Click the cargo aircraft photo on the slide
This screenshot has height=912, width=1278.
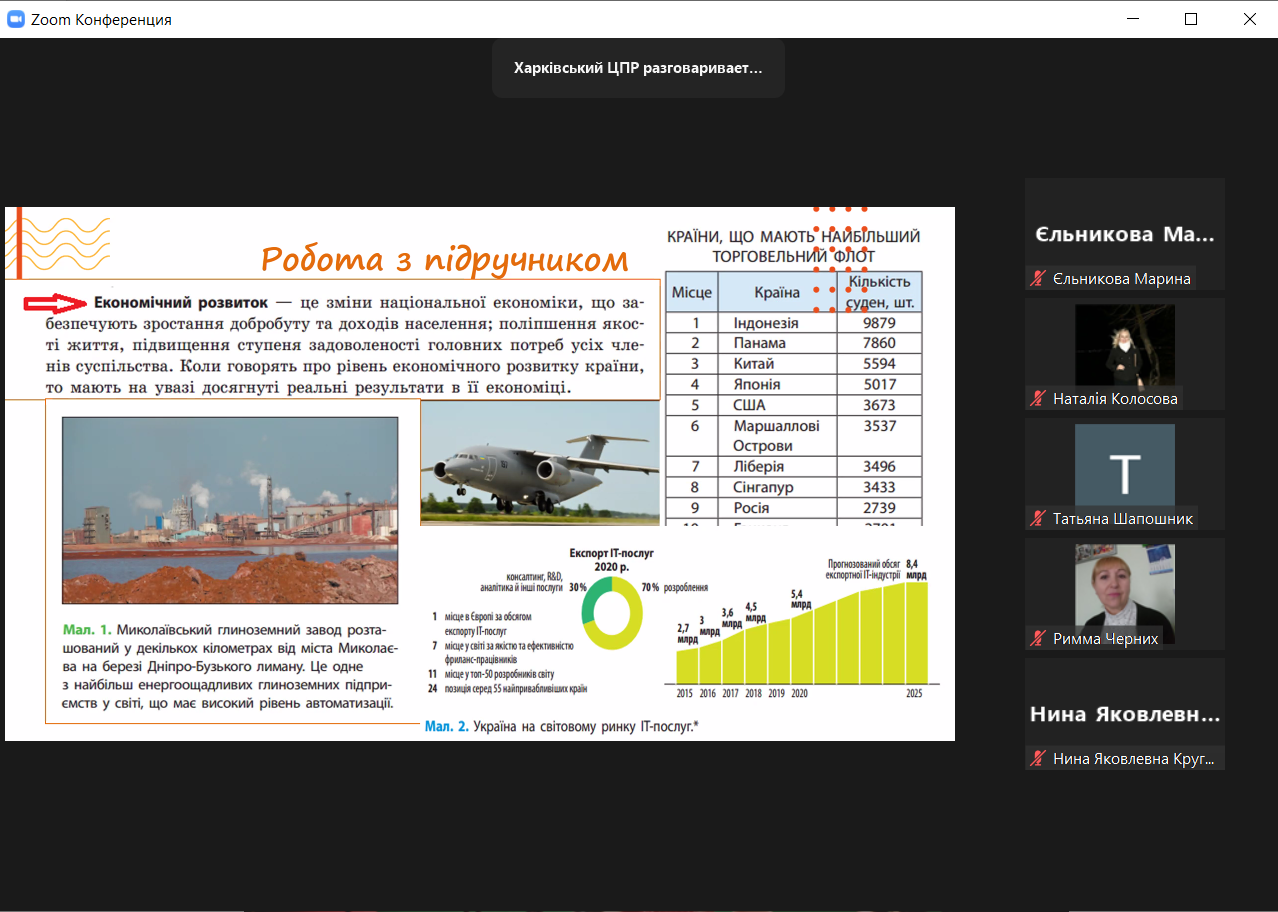pos(540,464)
